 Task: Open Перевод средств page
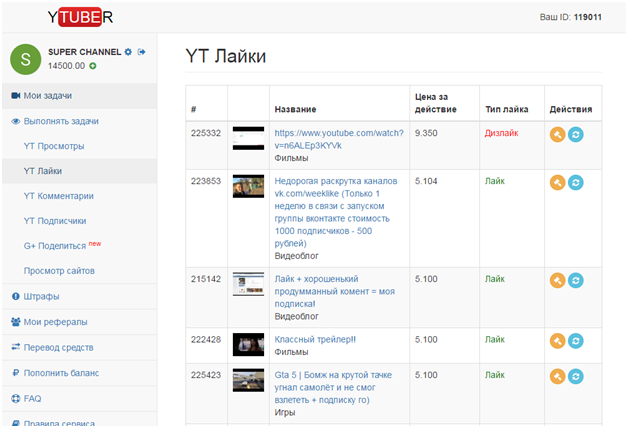[79, 348]
